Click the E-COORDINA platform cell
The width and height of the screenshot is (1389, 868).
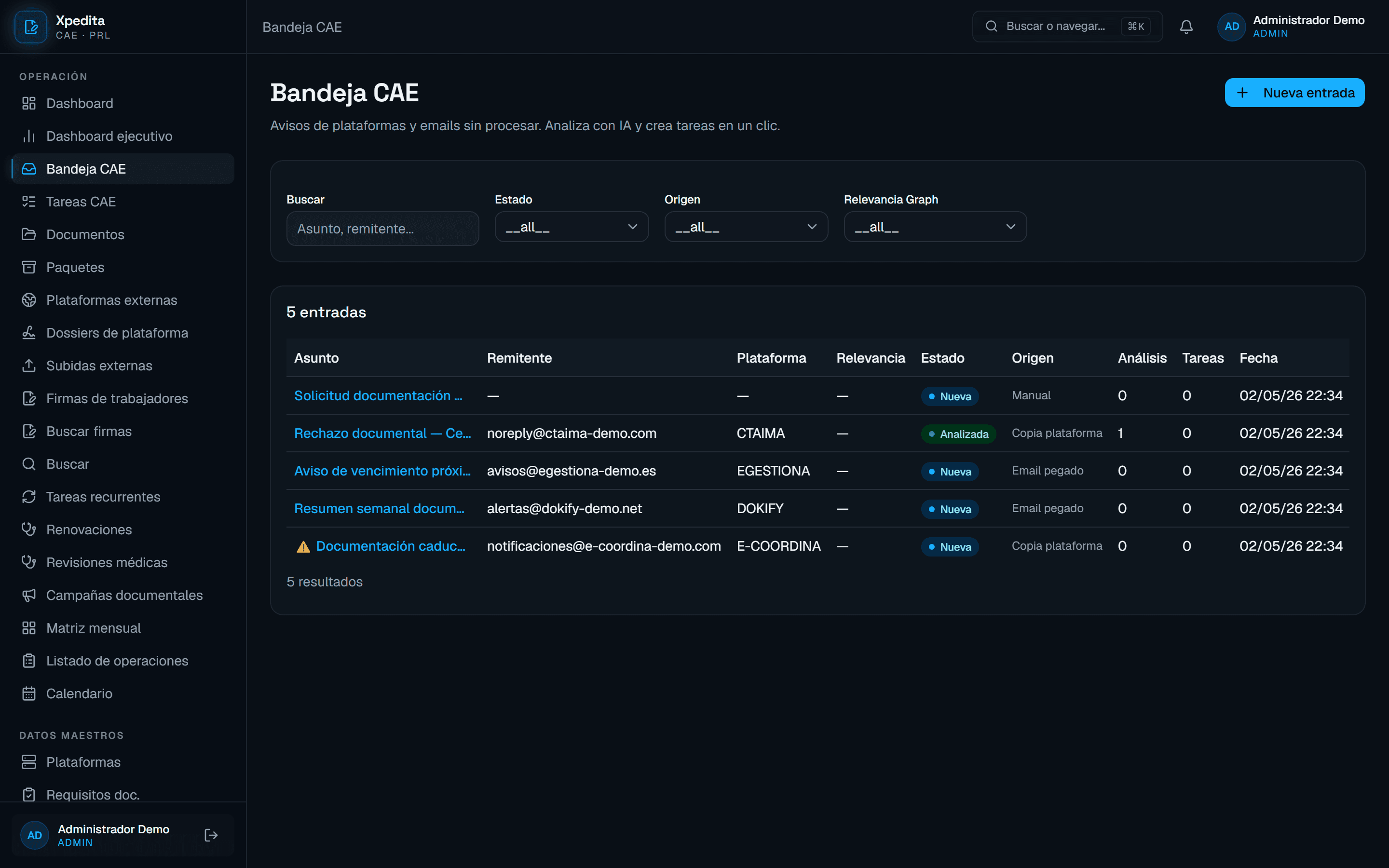[778, 546]
